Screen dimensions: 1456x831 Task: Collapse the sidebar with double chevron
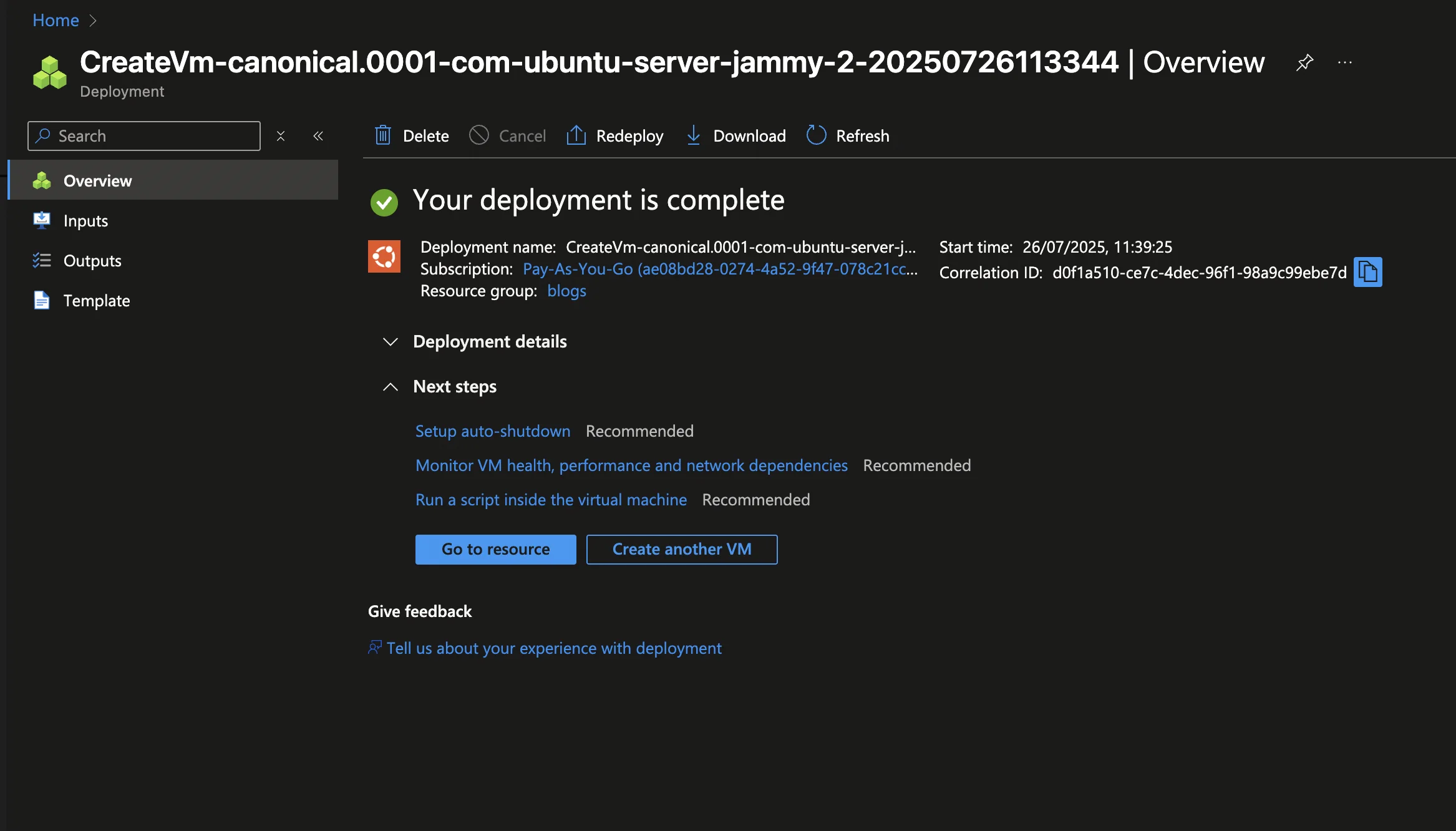click(x=318, y=136)
